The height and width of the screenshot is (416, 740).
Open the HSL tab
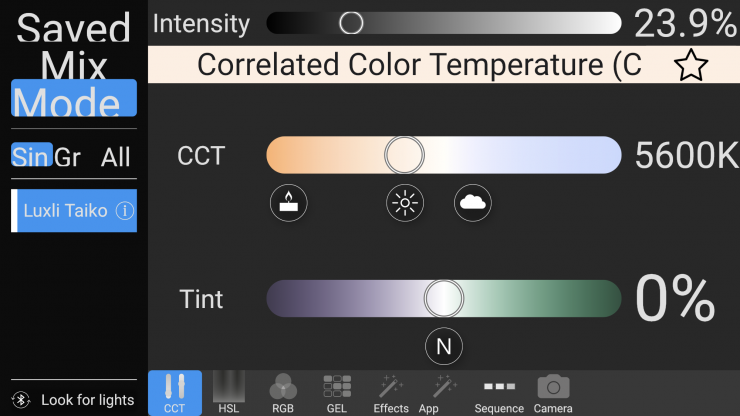coord(229,393)
